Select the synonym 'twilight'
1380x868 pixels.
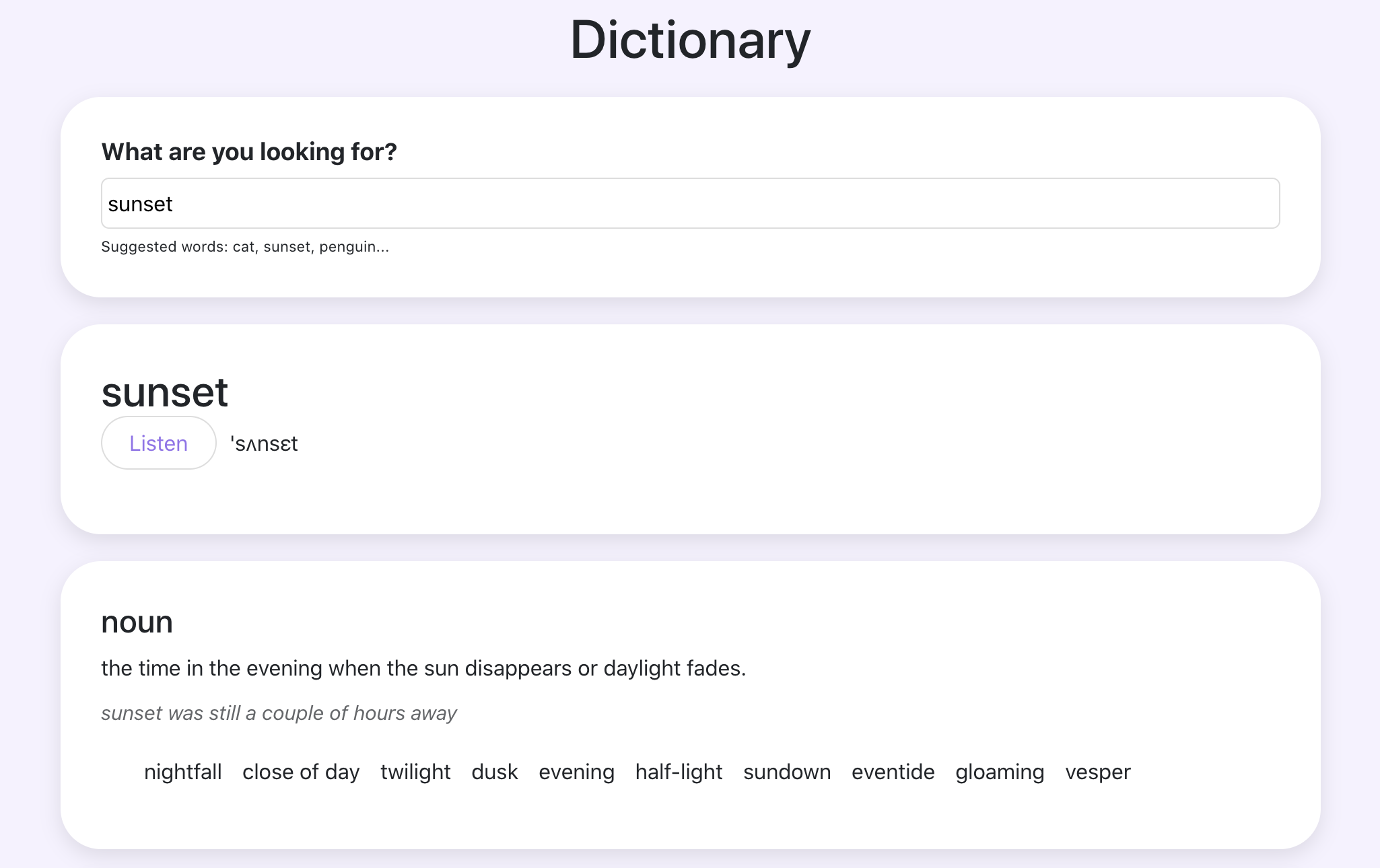tap(415, 772)
